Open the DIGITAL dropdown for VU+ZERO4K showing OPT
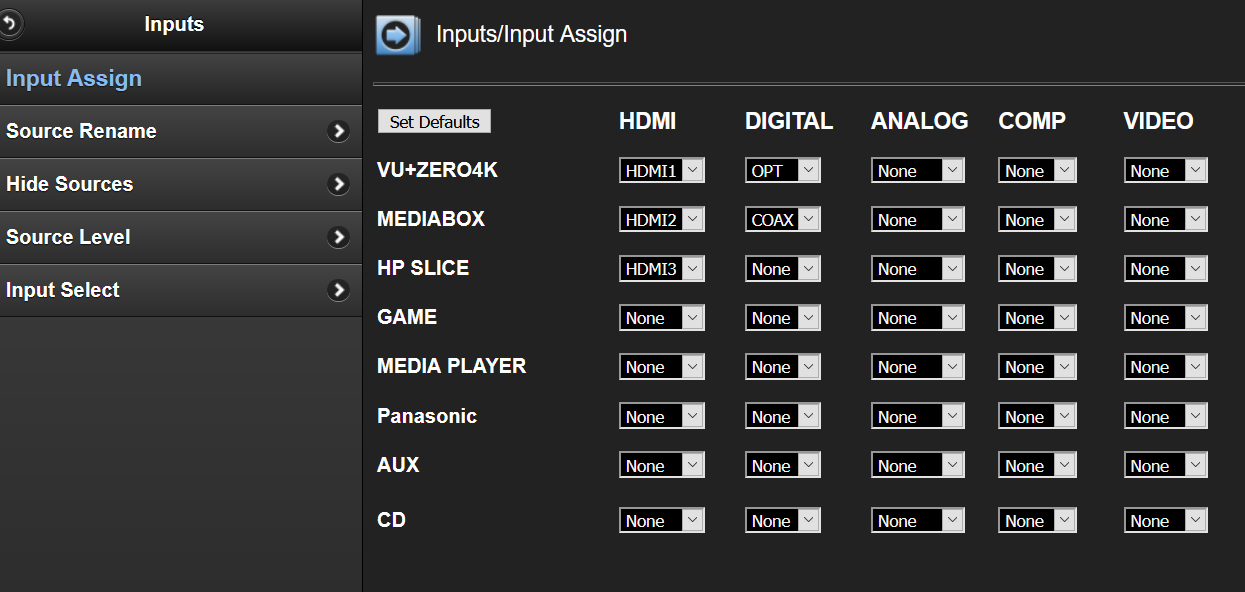Screen dimensions: 1245x592 pos(782,171)
